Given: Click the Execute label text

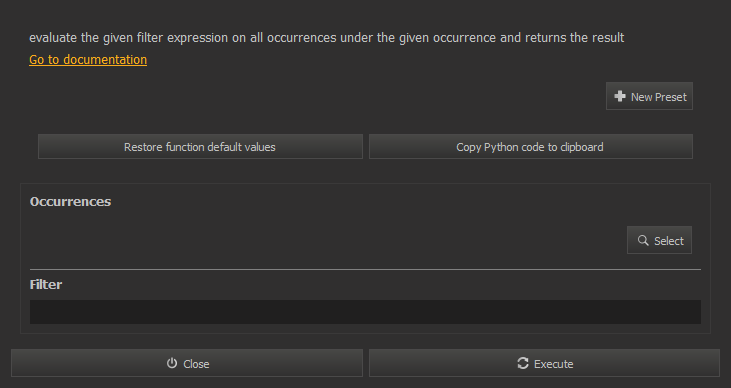Looking at the screenshot, I should coord(553,364).
